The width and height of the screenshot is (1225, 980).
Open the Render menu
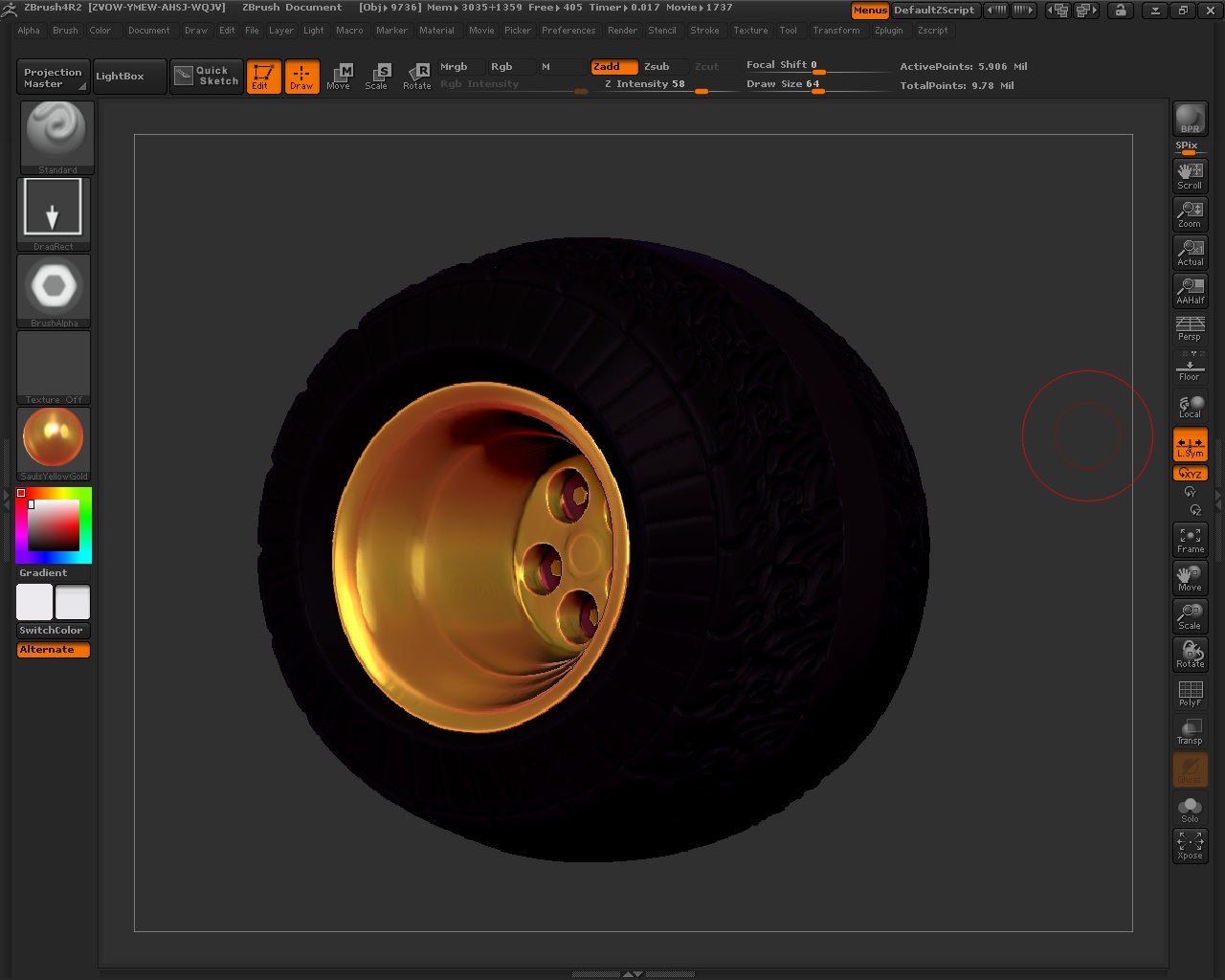(622, 30)
